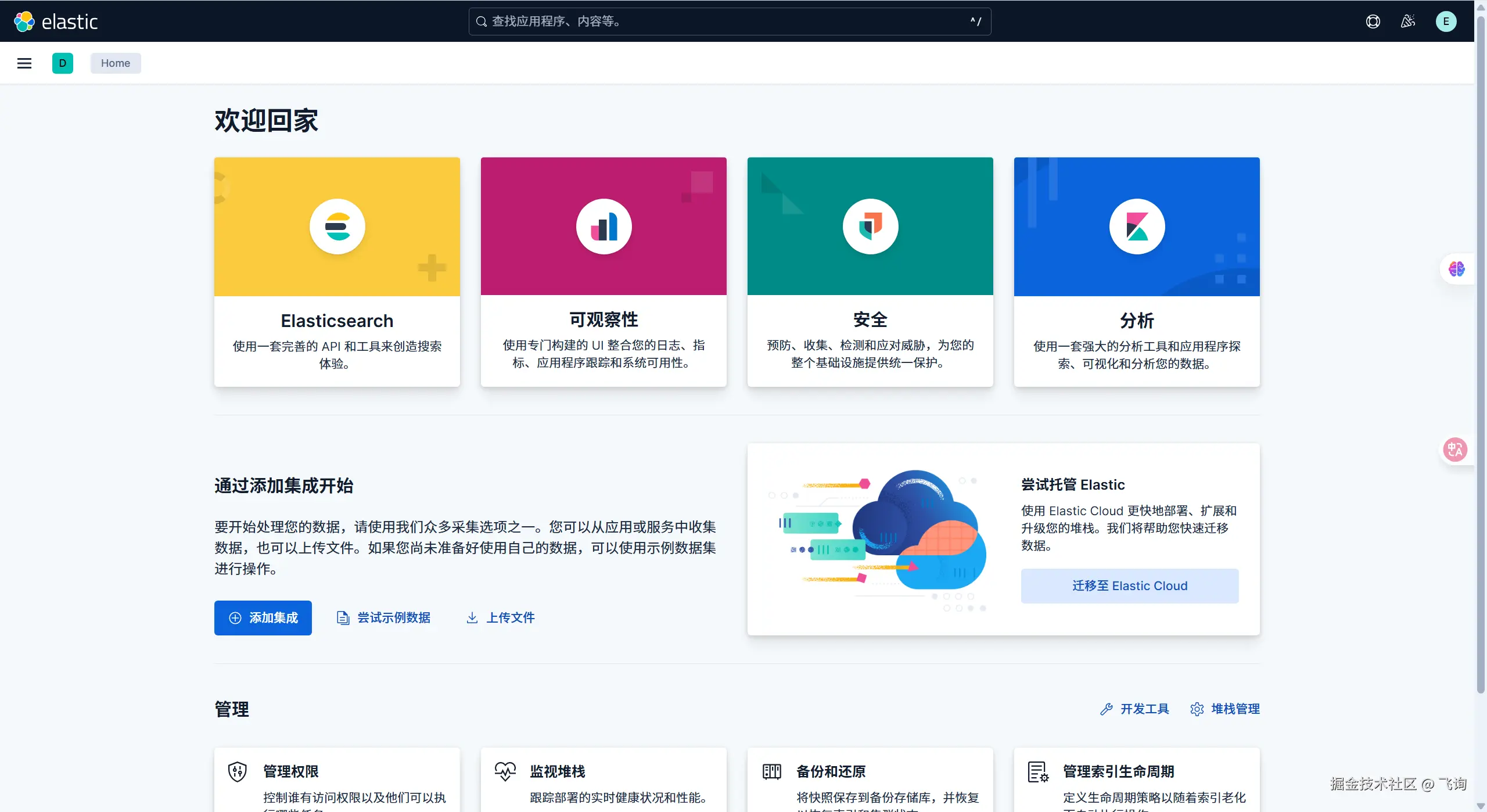Viewport: 1487px width, 812px height.
Task: Click the Security shield icon
Action: tap(870, 227)
